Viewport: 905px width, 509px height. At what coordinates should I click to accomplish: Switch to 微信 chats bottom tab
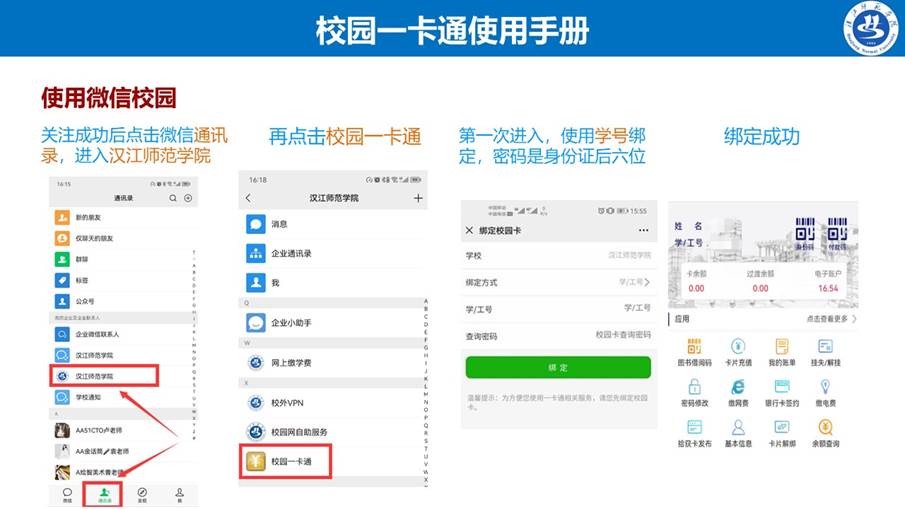tap(68, 495)
